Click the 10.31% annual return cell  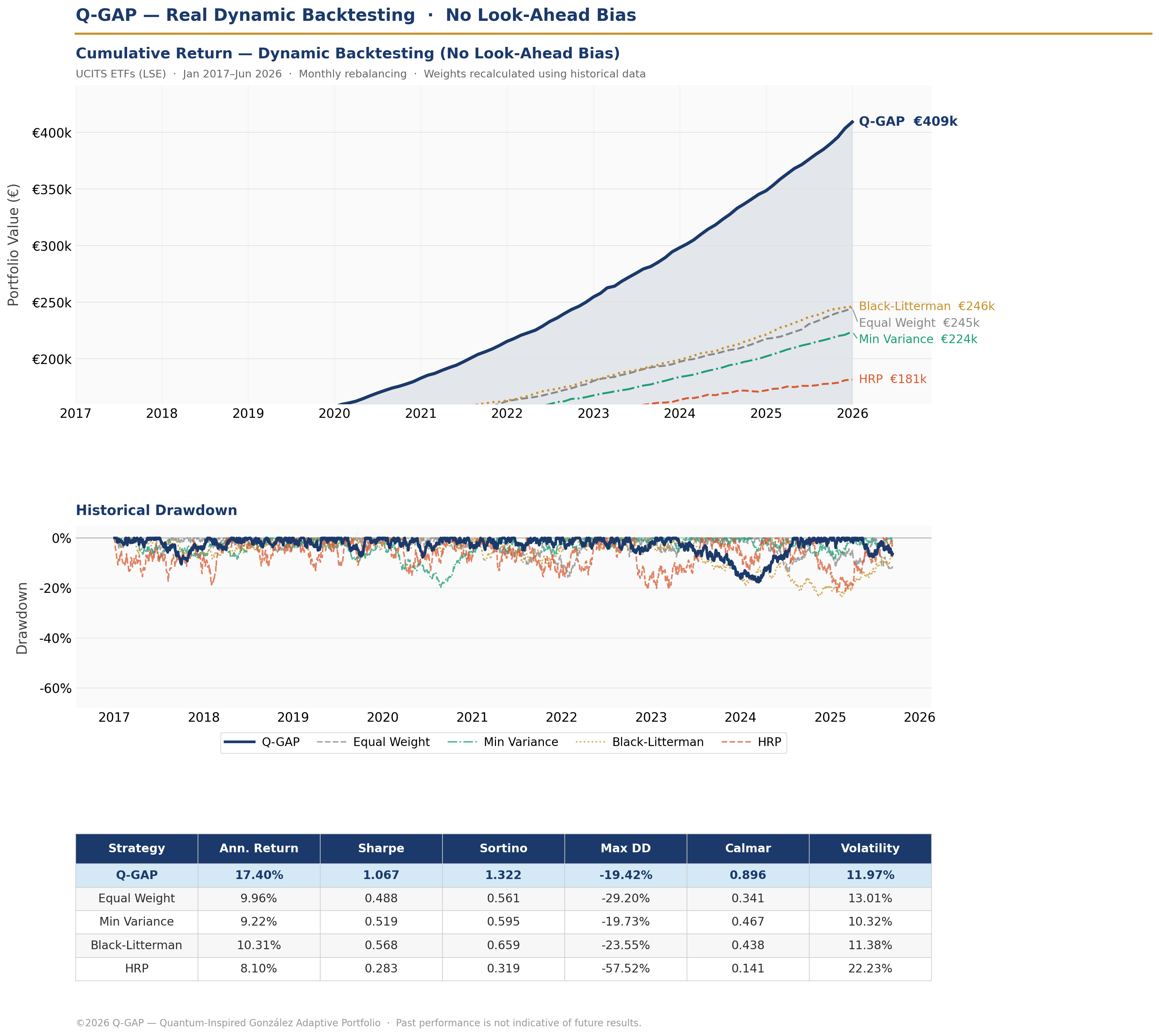[x=259, y=945]
